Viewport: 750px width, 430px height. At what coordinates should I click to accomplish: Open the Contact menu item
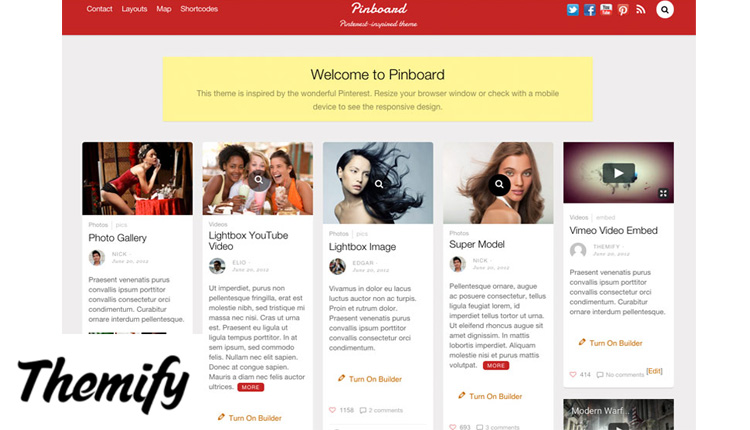pyautogui.click(x=99, y=9)
